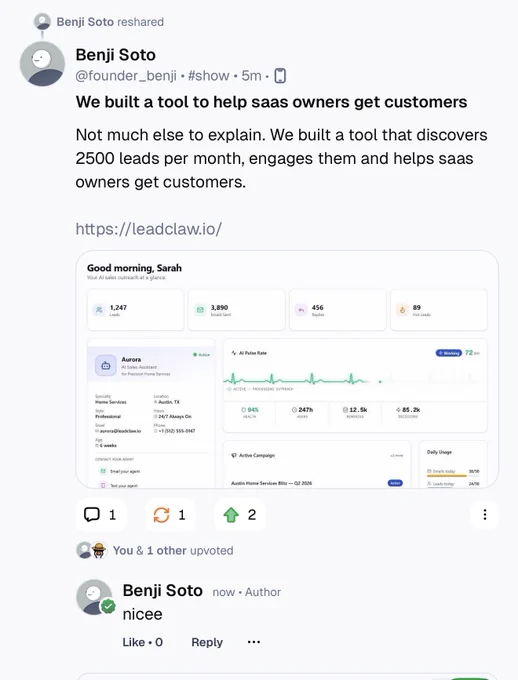Click 'You & 1 other upvoted' text
518x680 pixels.
tap(173, 550)
